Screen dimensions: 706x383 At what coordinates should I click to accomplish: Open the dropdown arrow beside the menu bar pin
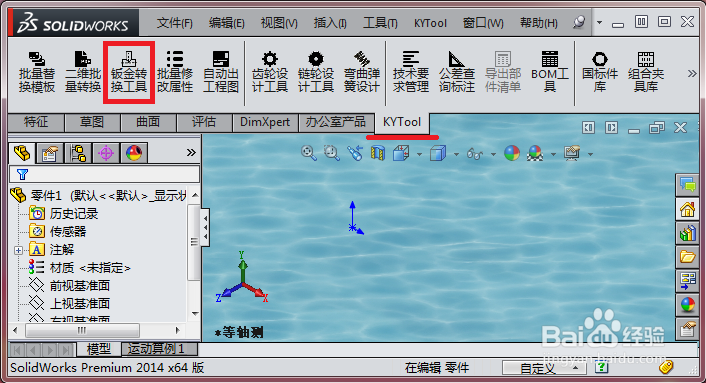tap(599, 22)
